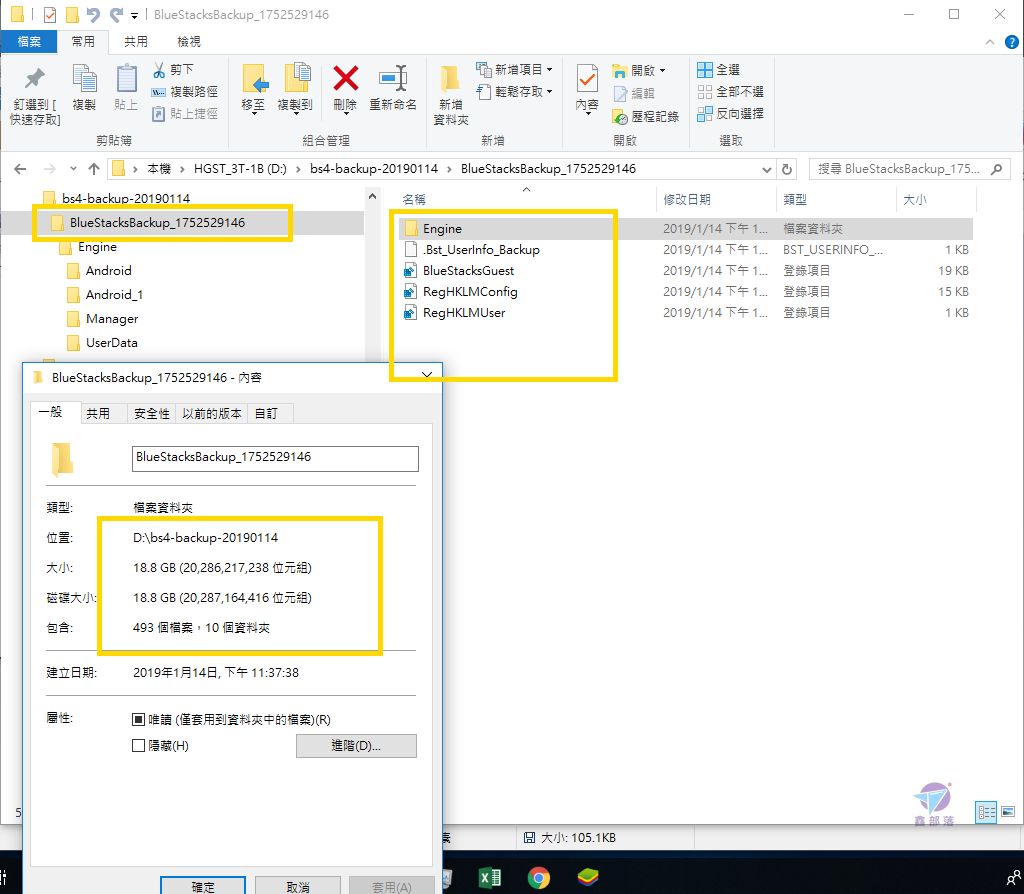
Task: Click Invert selection (反向選擇)
Action: point(730,114)
